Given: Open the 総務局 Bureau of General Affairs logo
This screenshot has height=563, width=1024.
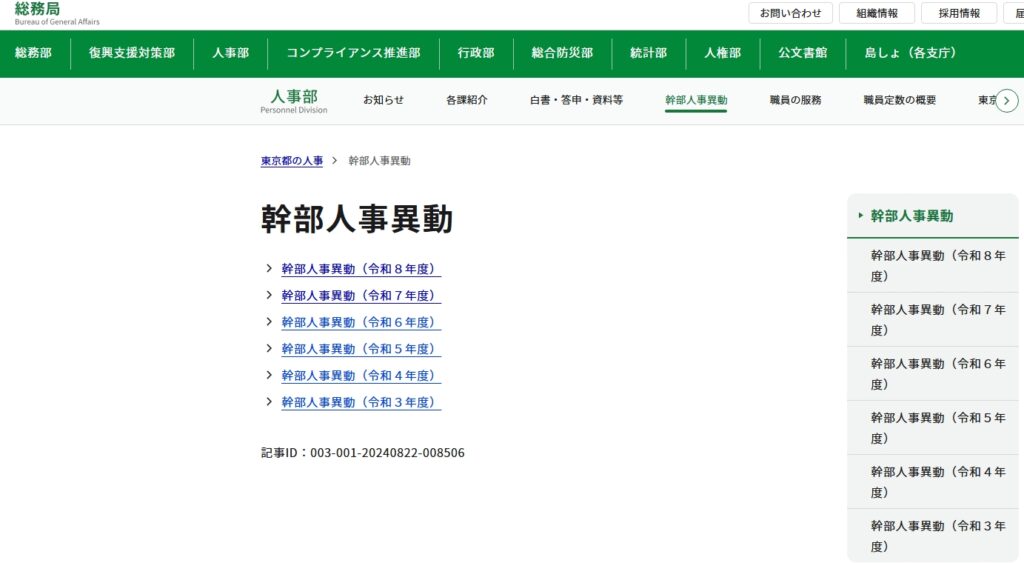Looking at the screenshot, I should 57,13.
